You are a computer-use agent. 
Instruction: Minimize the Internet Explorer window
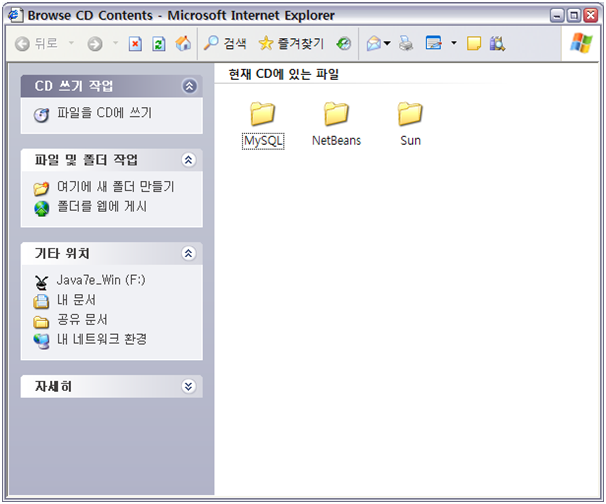click(x=557, y=15)
